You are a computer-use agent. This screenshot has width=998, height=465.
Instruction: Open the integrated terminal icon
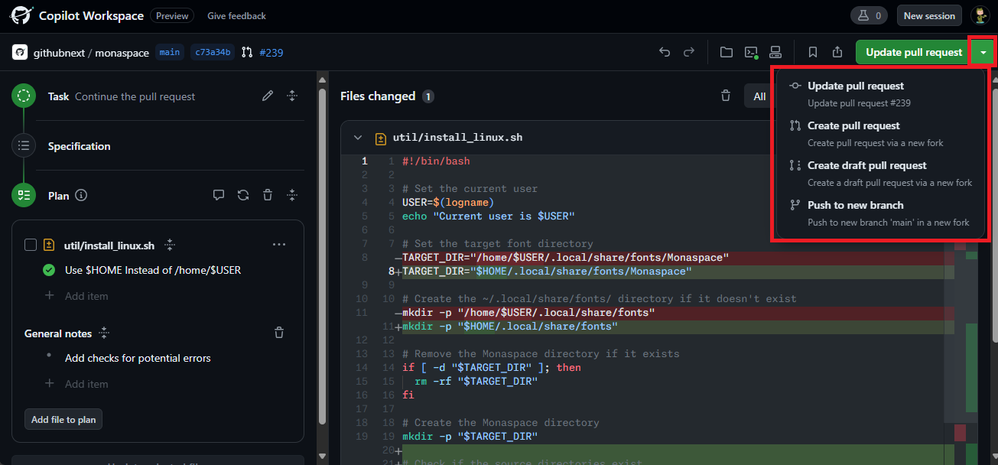click(751, 52)
